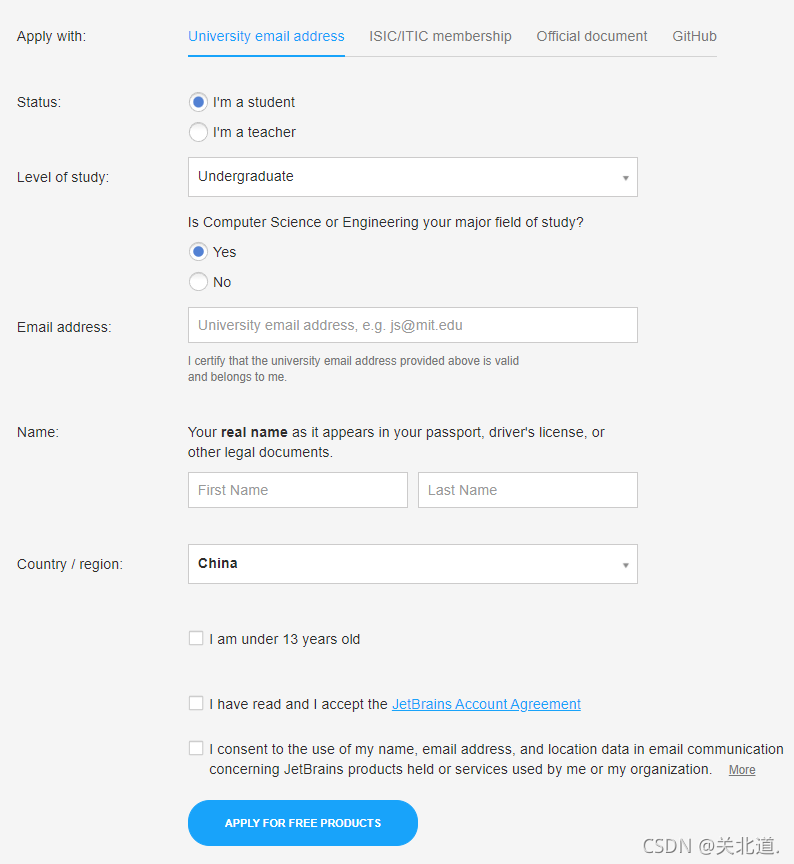
Task: Focus the University email address field
Action: click(x=413, y=325)
